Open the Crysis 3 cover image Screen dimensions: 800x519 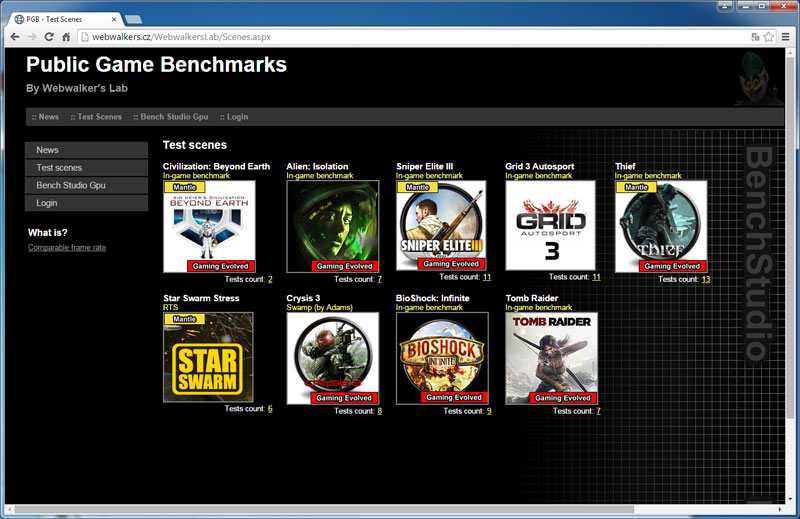(x=333, y=358)
